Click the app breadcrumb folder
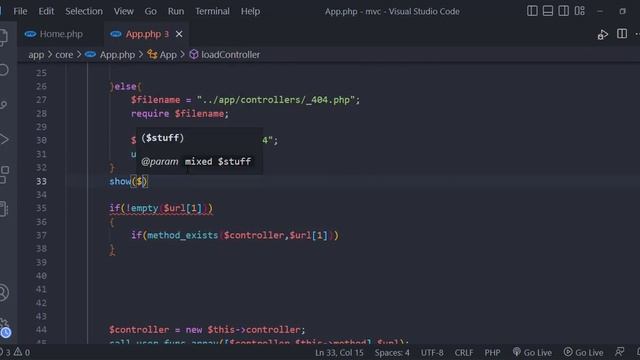 (36, 55)
